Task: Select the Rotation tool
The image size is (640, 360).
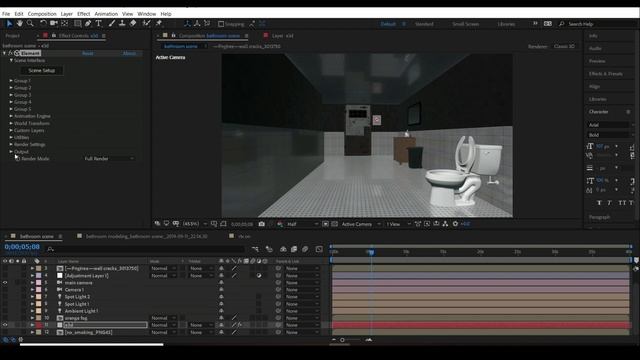Action: pyautogui.click(x=43, y=24)
